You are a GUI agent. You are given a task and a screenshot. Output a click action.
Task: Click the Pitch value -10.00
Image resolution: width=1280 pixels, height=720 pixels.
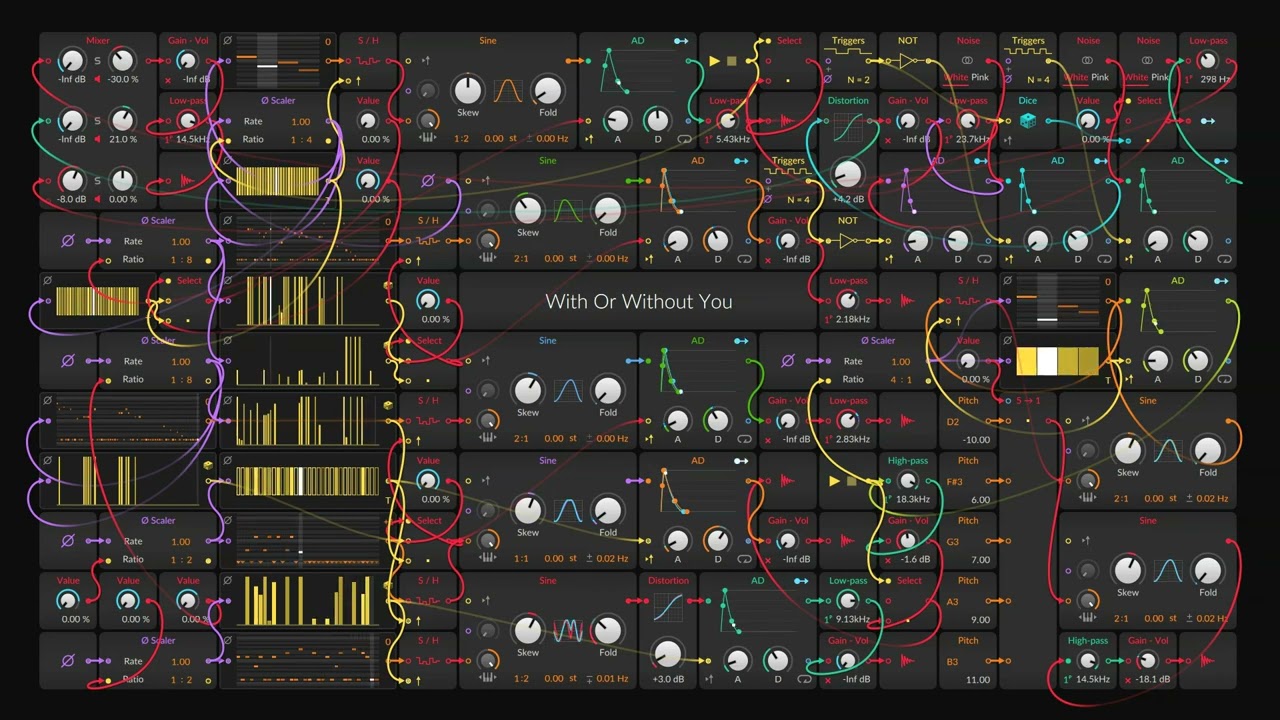[977, 440]
